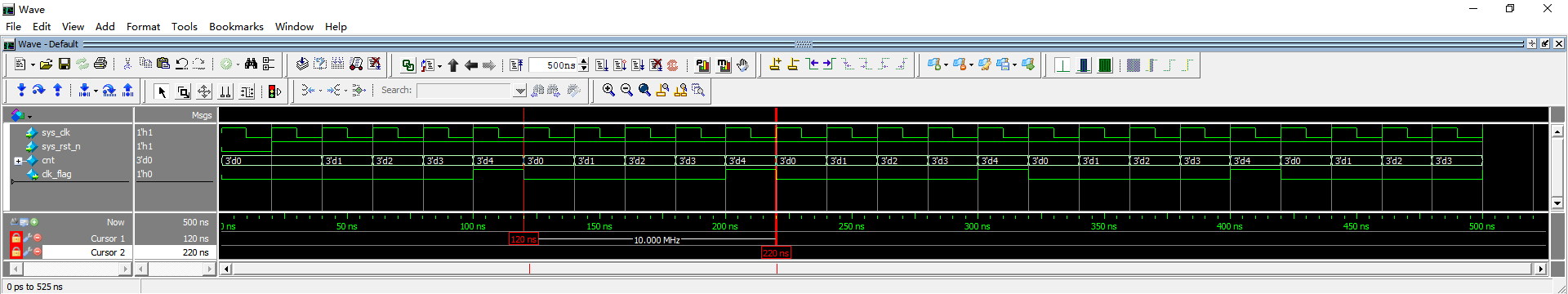
Task: Select the Zoom Mode tool
Action: pos(183,91)
